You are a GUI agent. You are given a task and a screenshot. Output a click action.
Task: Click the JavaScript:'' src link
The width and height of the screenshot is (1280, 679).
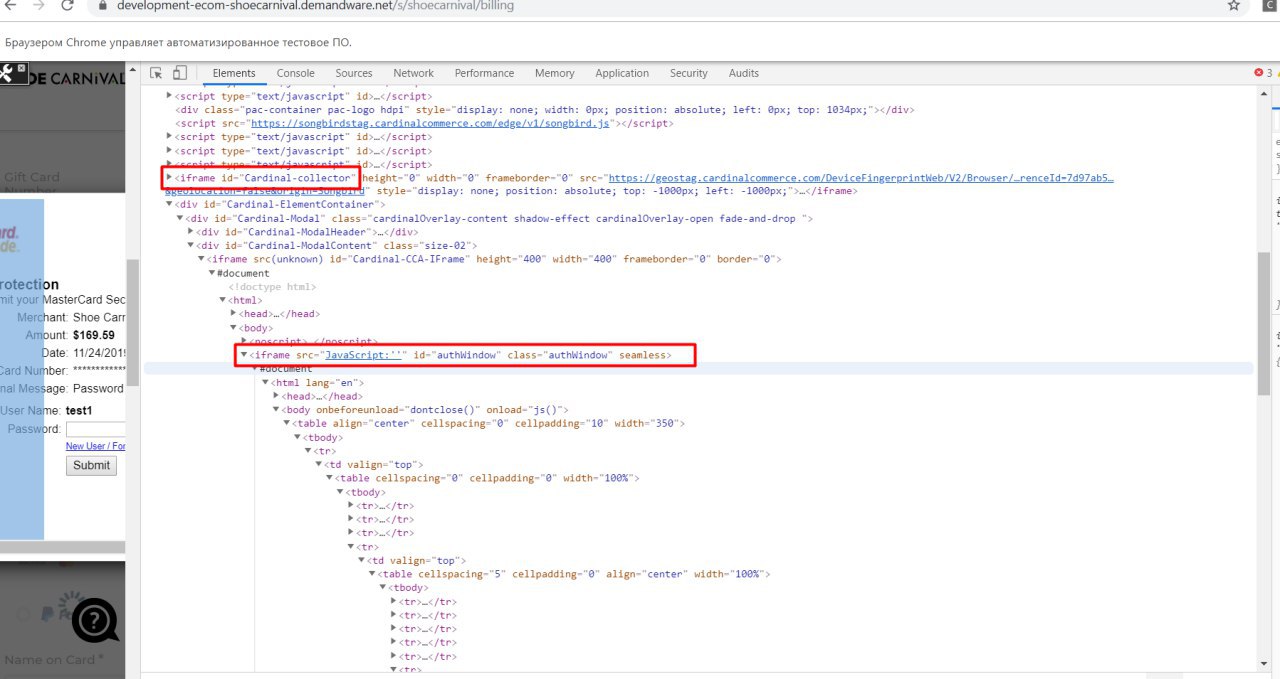coord(363,355)
